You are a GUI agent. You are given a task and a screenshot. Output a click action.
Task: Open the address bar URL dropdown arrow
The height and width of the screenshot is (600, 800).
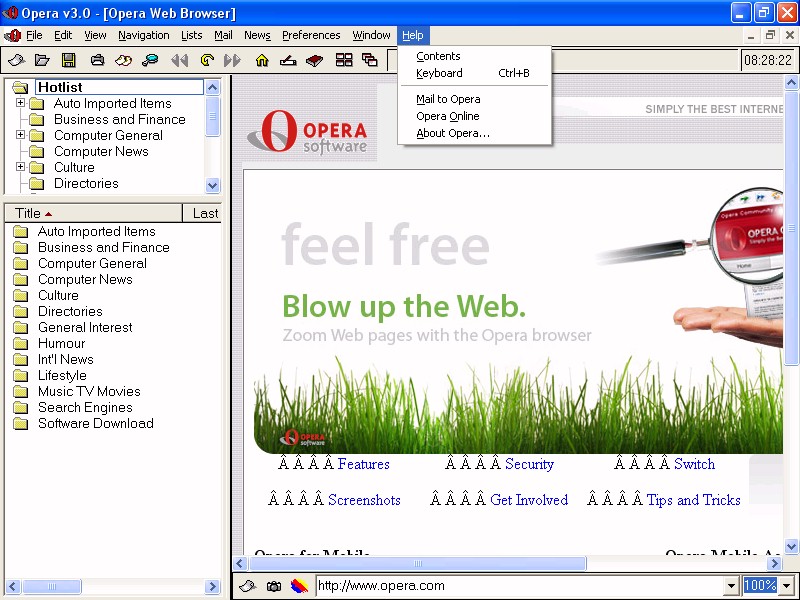[x=731, y=586]
